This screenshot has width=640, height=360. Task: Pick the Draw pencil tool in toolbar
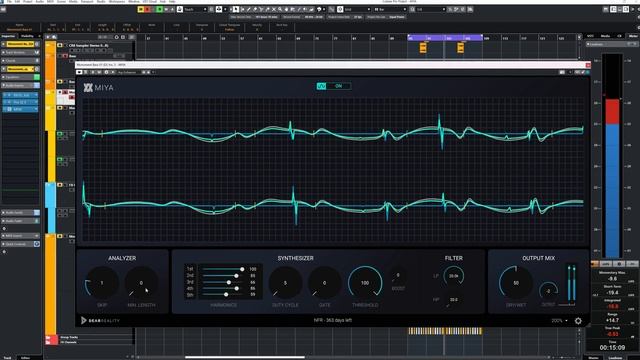pyautogui.click(x=249, y=9)
